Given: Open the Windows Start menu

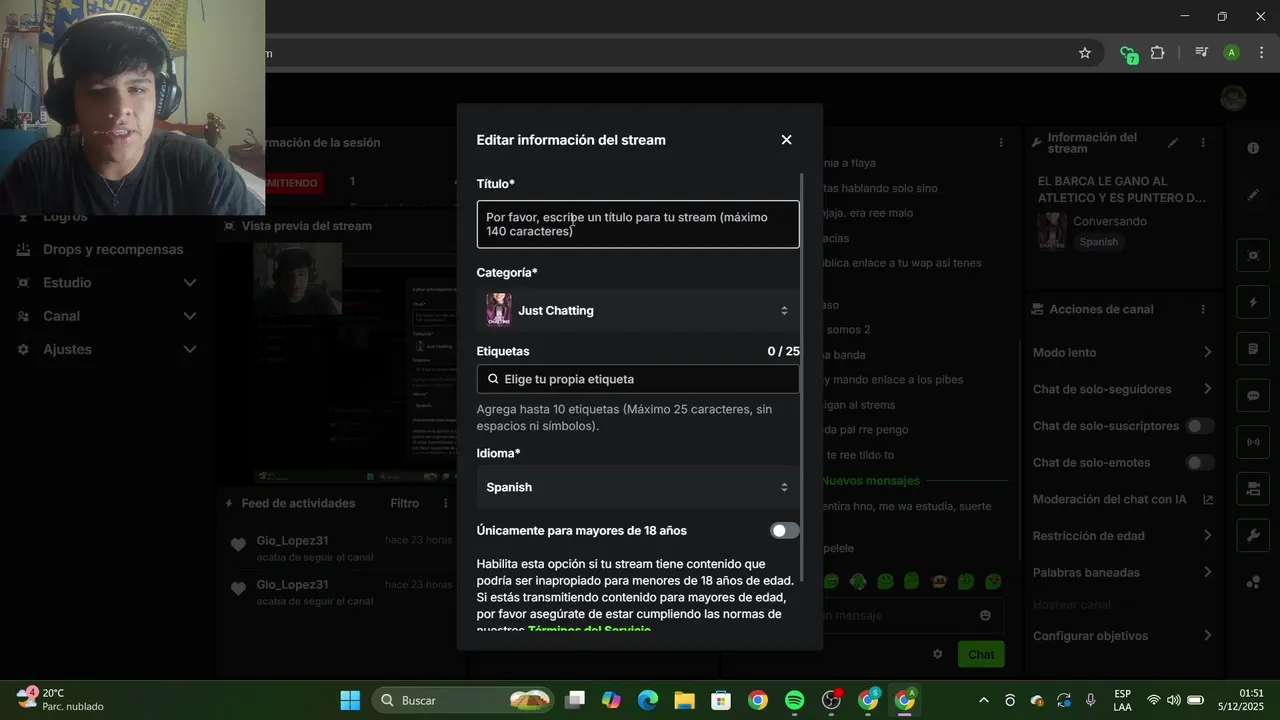Looking at the screenshot, I should coord(350,700).
